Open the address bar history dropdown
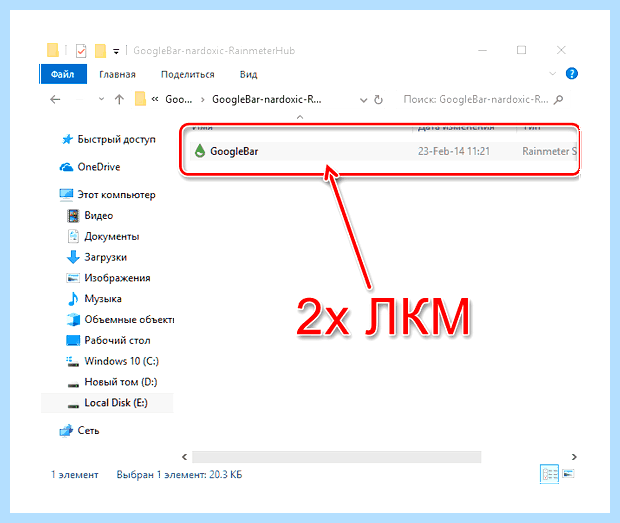The width and height of the screenshot is (620, 523). coord(363,100)
